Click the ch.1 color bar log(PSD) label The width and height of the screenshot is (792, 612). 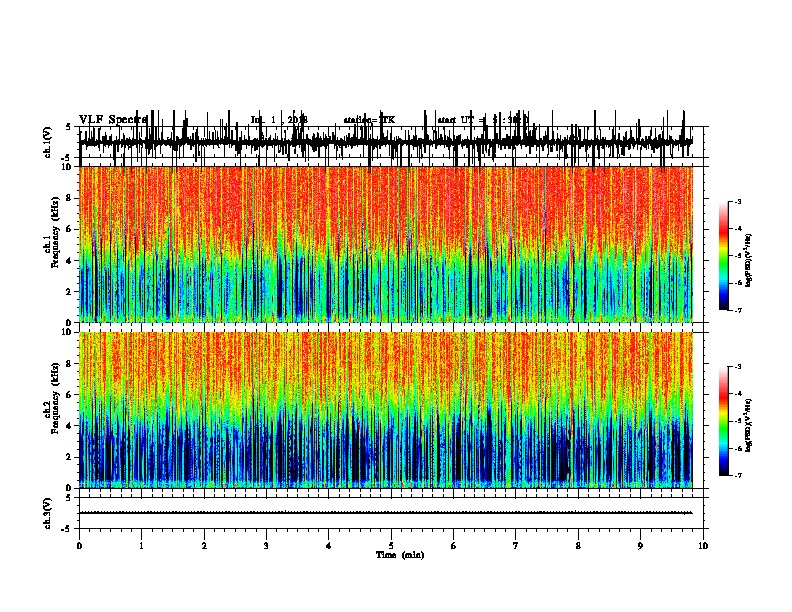[x=748, y=261]
